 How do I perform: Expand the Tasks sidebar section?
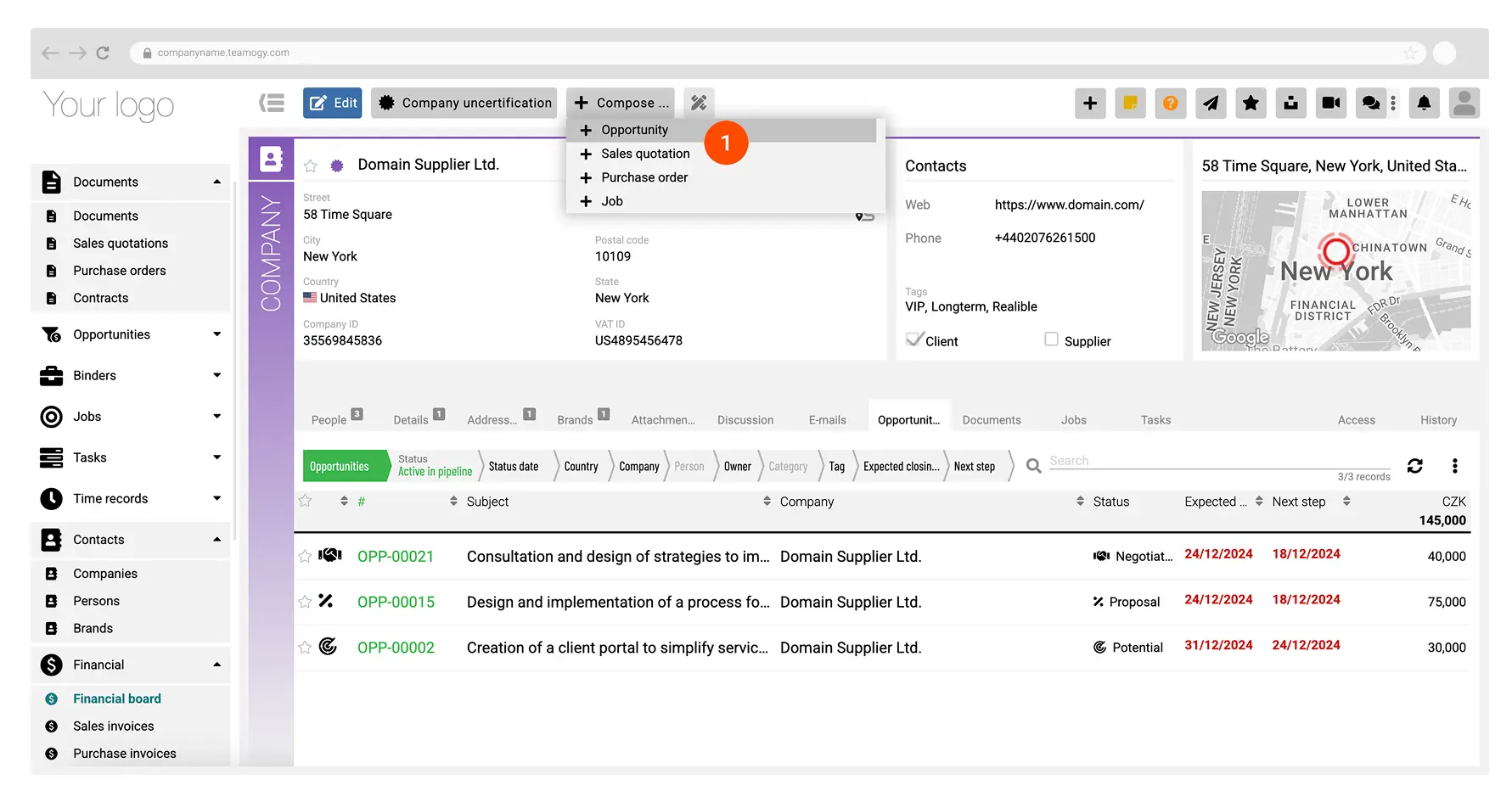[x=216, y=457]
